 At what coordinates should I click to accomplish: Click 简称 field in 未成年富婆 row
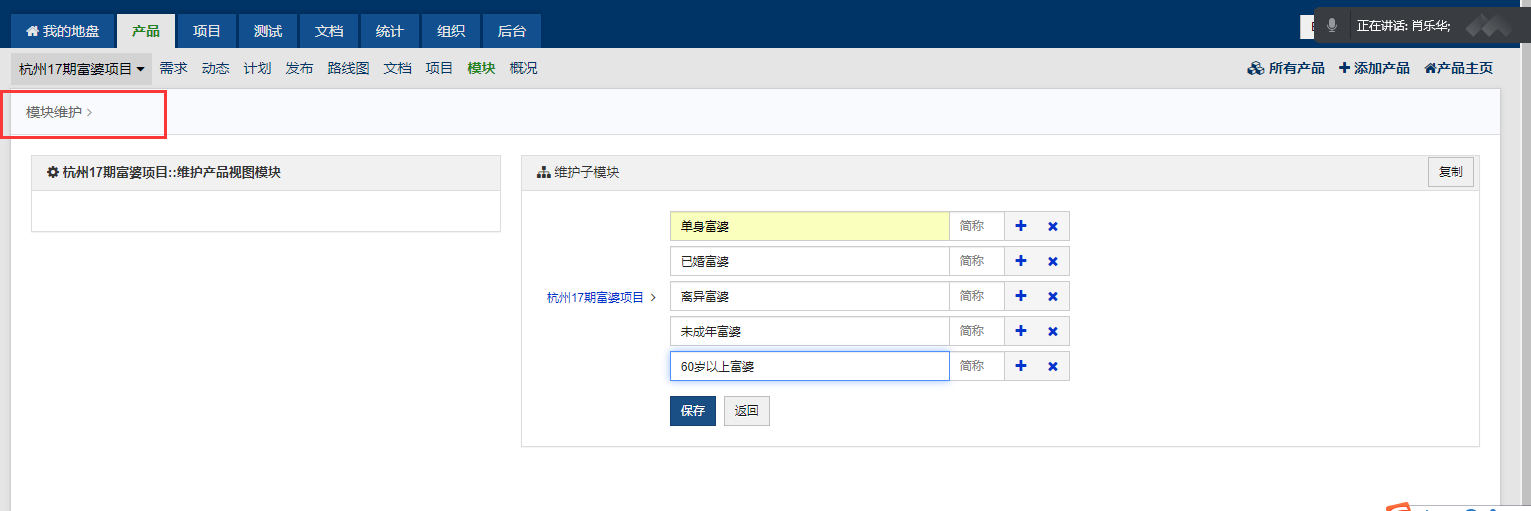tap(977, 331)
